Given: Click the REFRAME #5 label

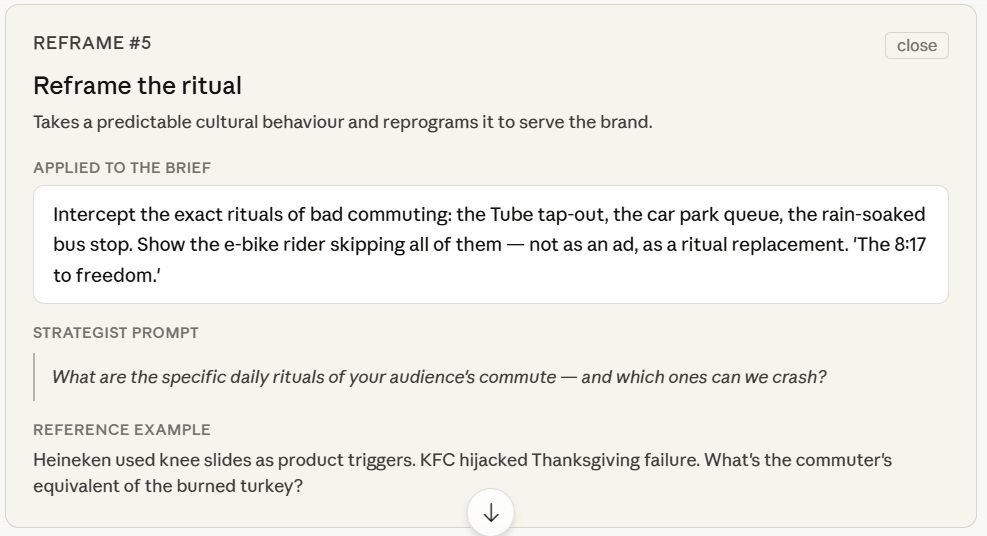Looking at the screenshot, I should (x=93, y=43).
